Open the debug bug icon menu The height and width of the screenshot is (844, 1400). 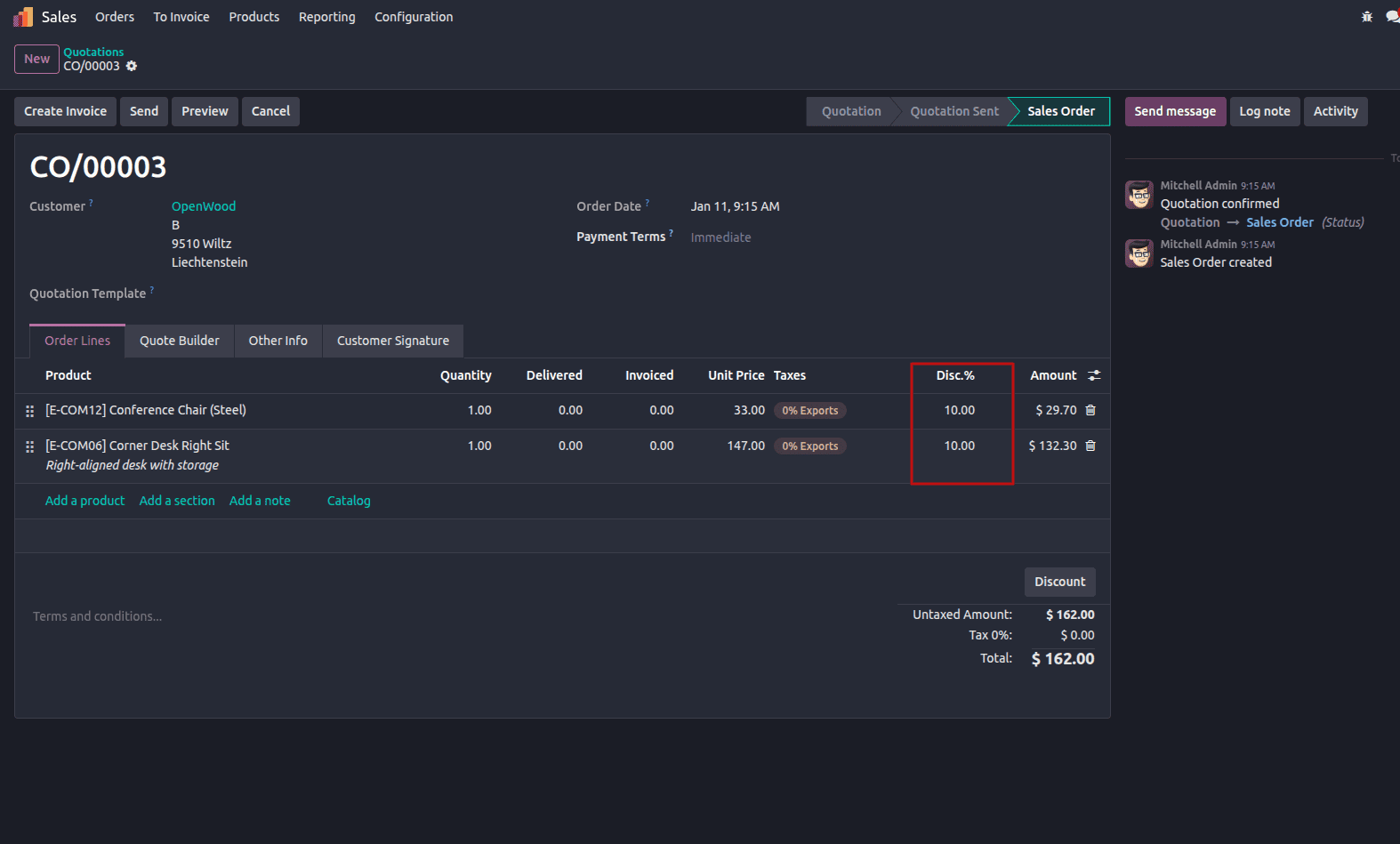click(1367, 17)
